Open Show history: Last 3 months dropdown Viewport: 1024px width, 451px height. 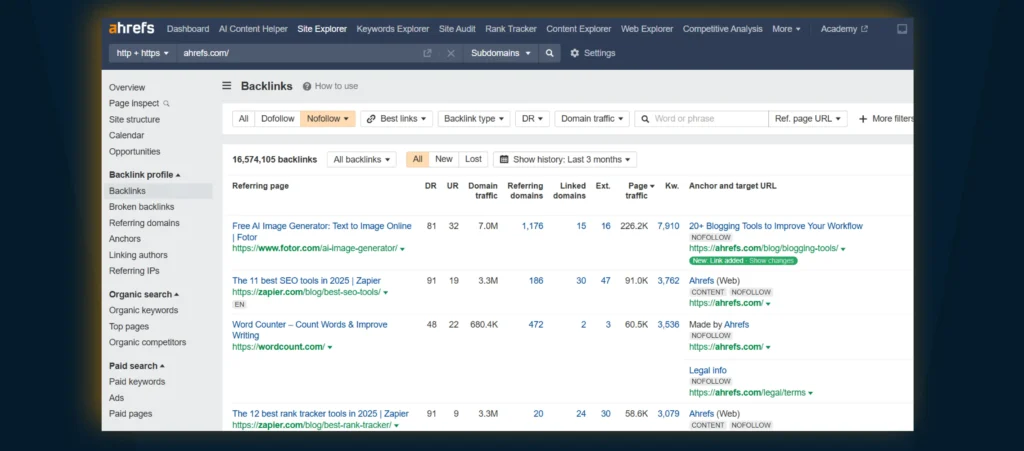565,159
